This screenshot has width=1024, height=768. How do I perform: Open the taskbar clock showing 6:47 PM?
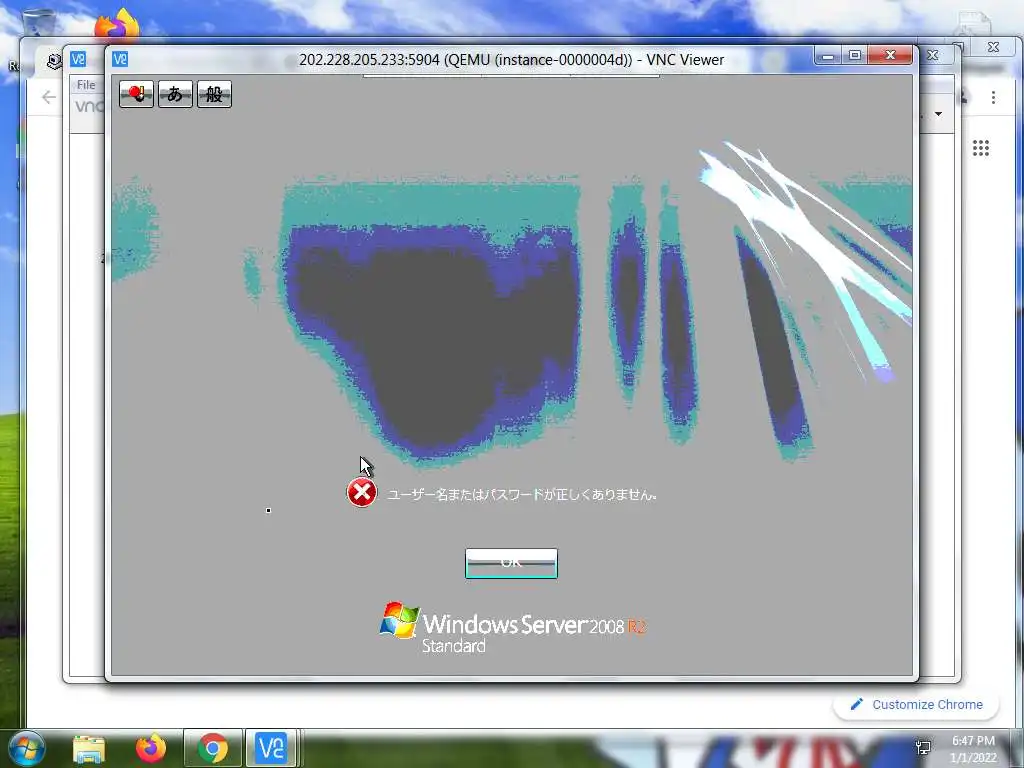point(973,749)
